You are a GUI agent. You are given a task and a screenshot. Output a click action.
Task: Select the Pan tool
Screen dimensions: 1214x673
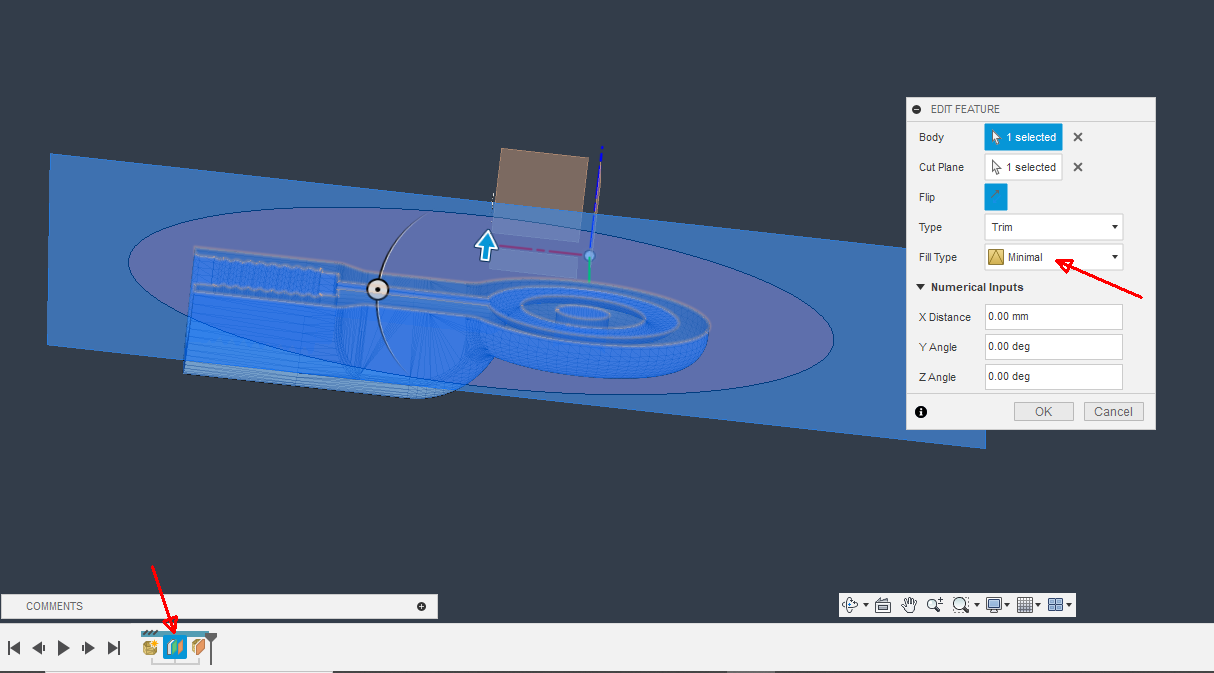coord(909,605)
